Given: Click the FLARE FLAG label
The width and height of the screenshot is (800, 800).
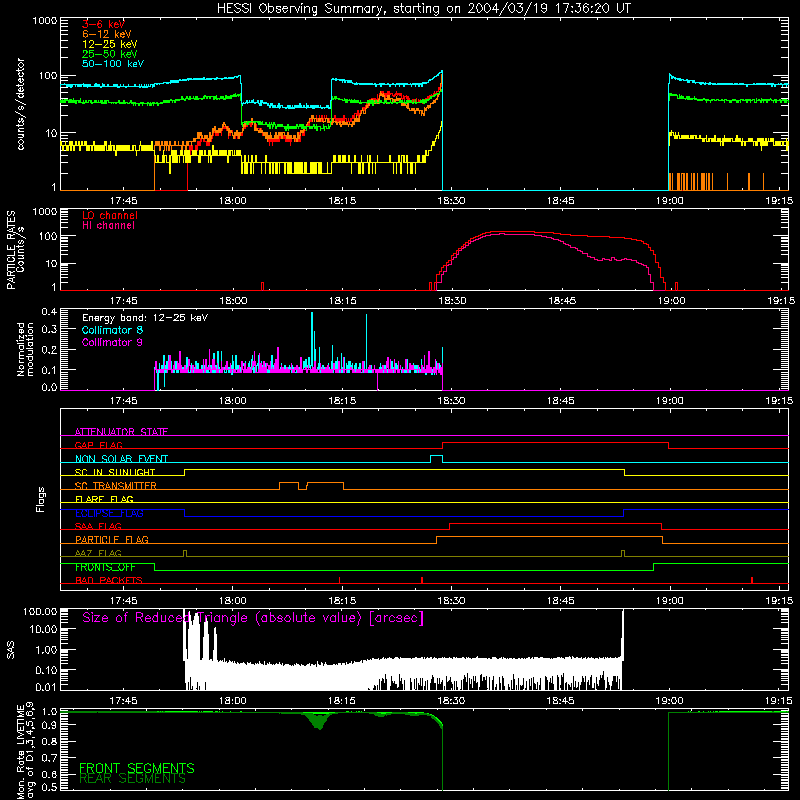Looking at the screenshot, I should click(x=104, y=499).
